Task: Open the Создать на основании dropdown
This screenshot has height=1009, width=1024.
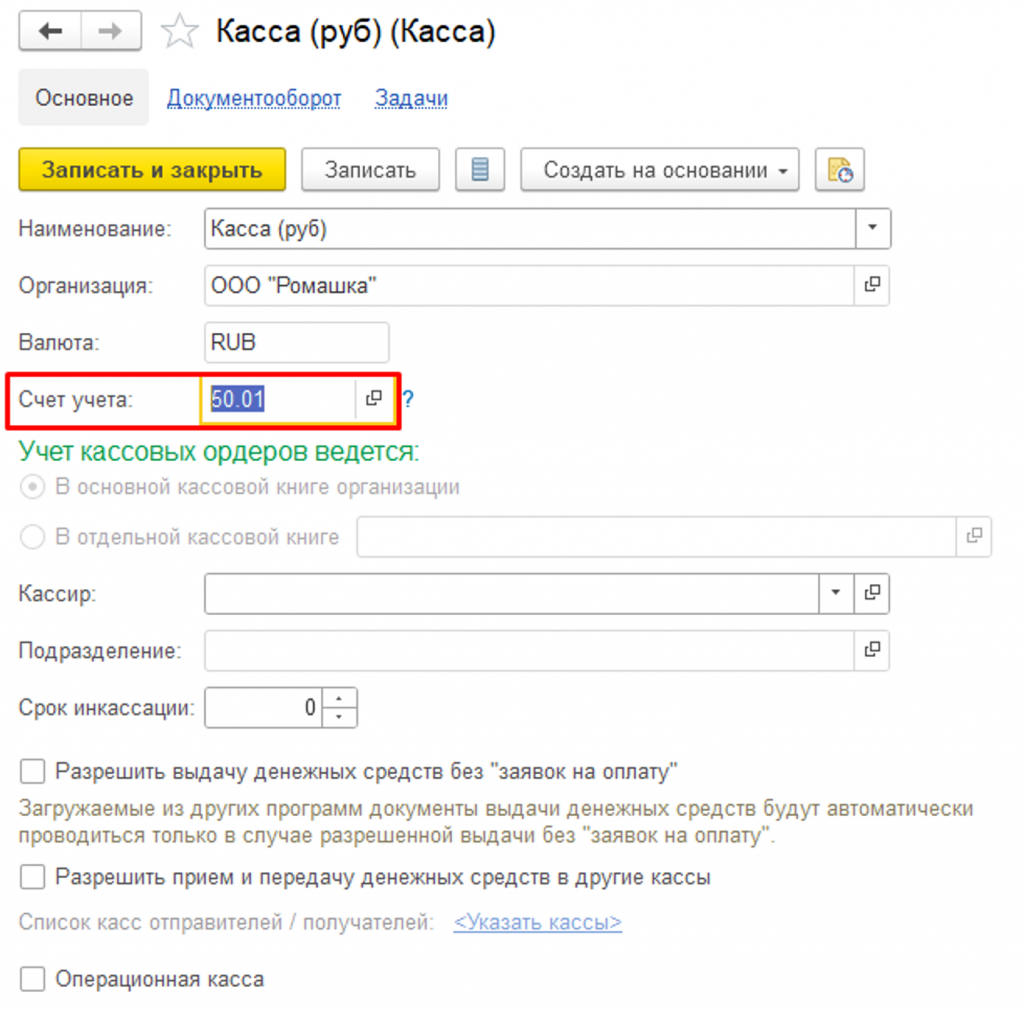Action: [660, 169]
